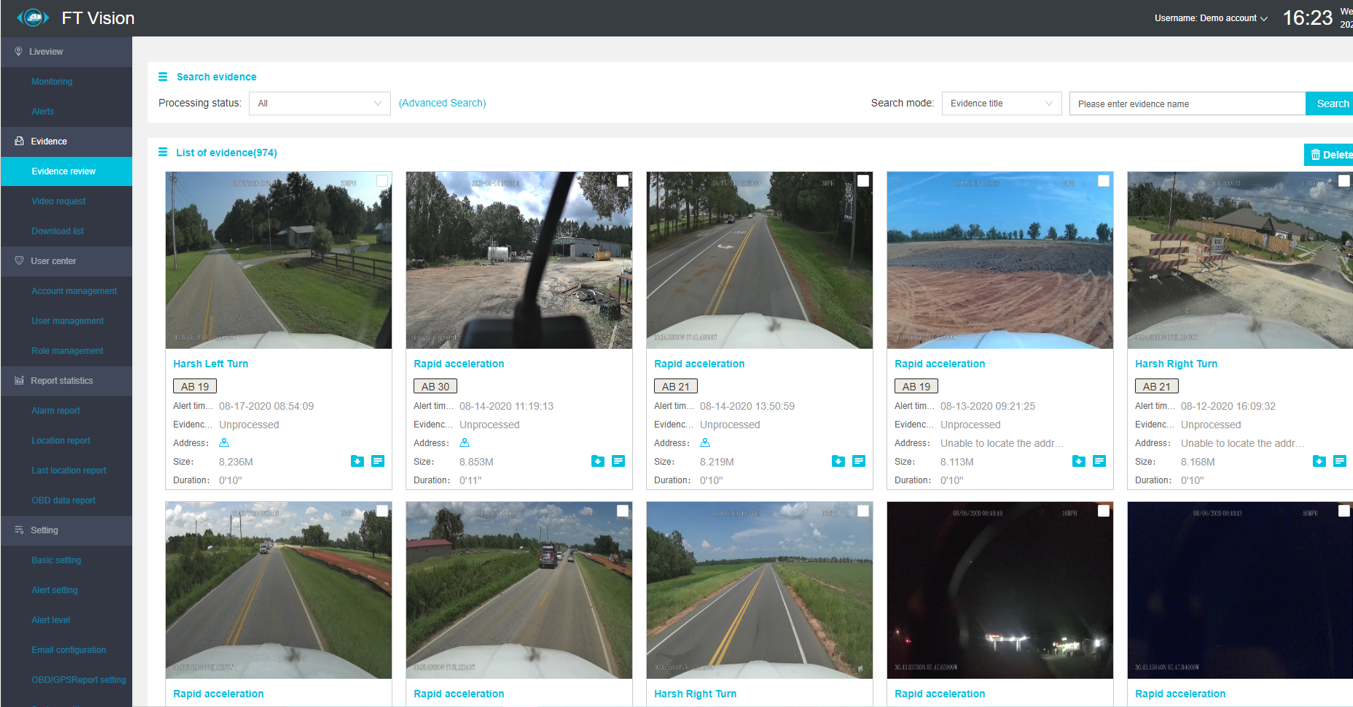The height and width of the screenshot is (707, 1353).
Task: Click the List of evidence menu icon
Action: 163,152
